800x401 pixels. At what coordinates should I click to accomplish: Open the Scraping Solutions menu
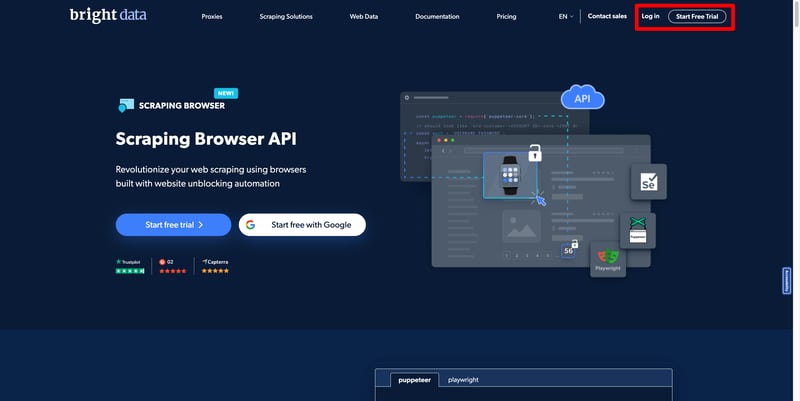(x=286, y=17)
